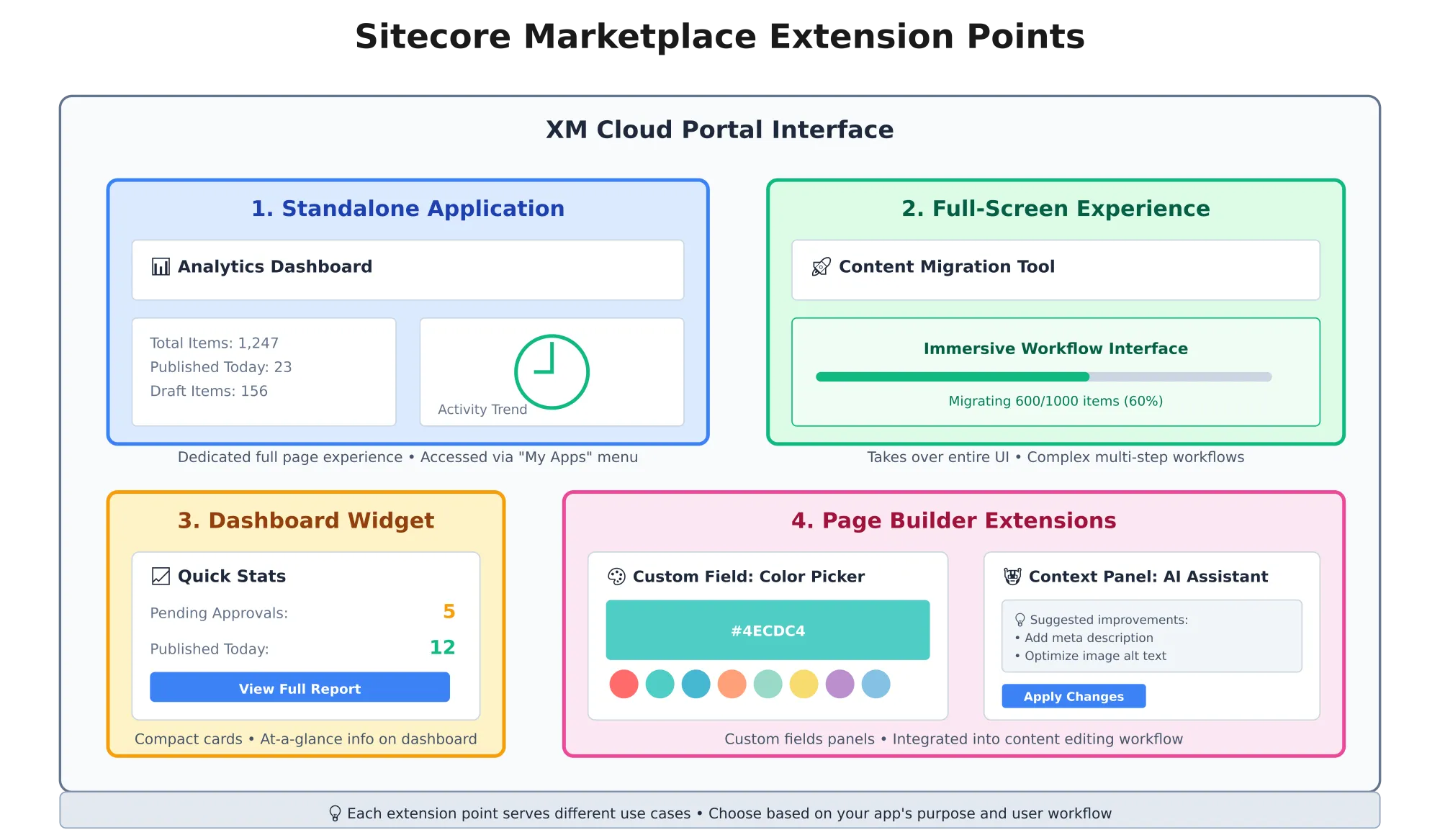Select the teal color swatch
Screen dimensions: 1440x840
pyautogui.click(x=660, y=684)
